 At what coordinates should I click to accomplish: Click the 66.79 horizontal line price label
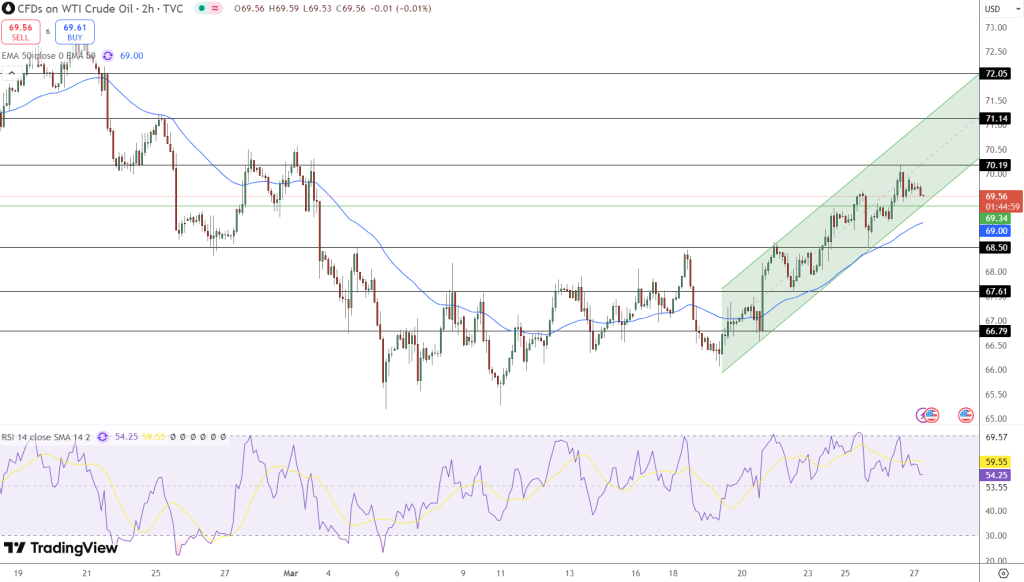[x=996, y=331]
